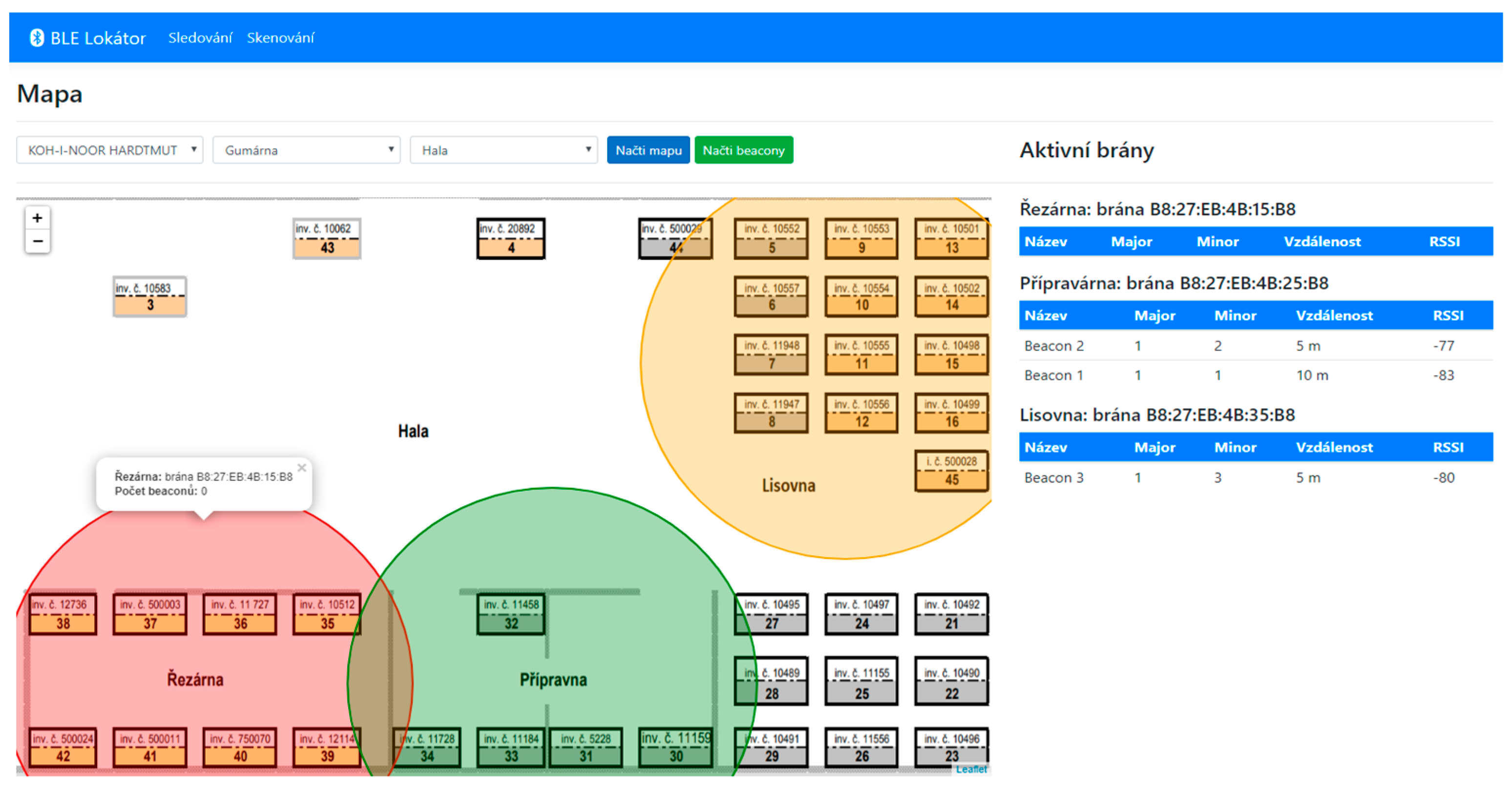The image size is (1512, 791).
Task: Click the BLE Lokátor Bluetooth logo icon
Action: coord(37,38)
